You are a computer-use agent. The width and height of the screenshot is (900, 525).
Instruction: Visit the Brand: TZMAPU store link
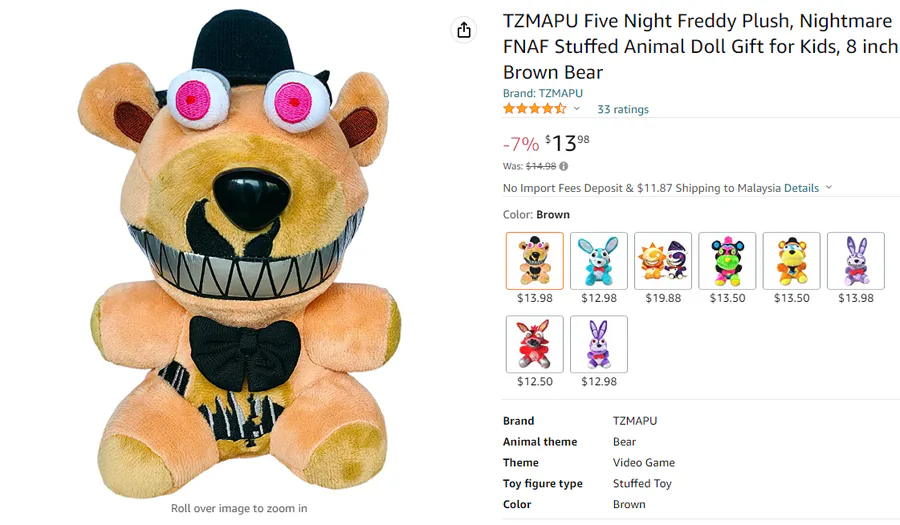click(542, 93)
